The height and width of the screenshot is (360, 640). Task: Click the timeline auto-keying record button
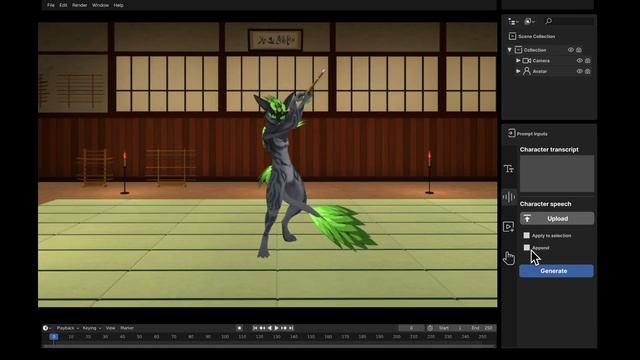pos(240,328)
